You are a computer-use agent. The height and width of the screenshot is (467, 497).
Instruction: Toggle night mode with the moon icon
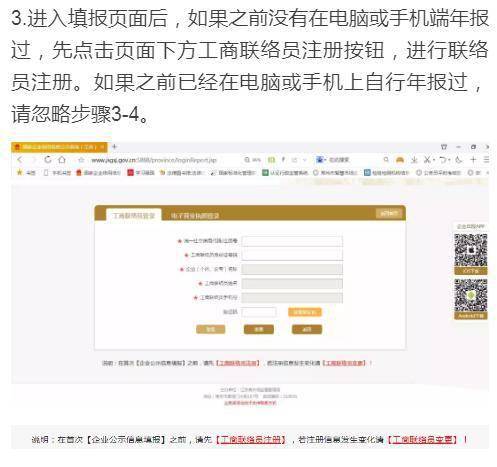point(459,160)
